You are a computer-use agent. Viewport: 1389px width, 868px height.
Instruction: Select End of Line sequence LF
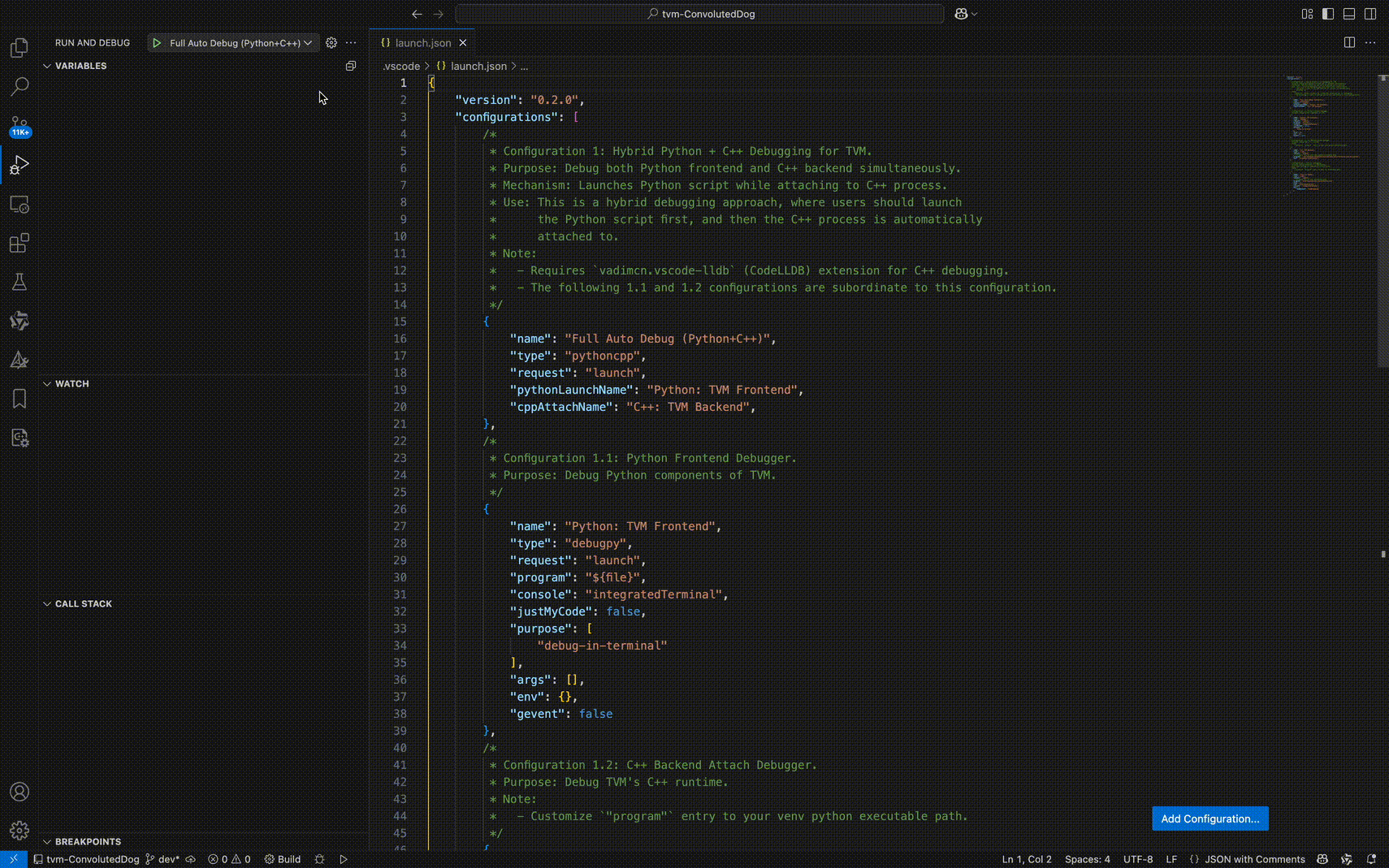1171,859
